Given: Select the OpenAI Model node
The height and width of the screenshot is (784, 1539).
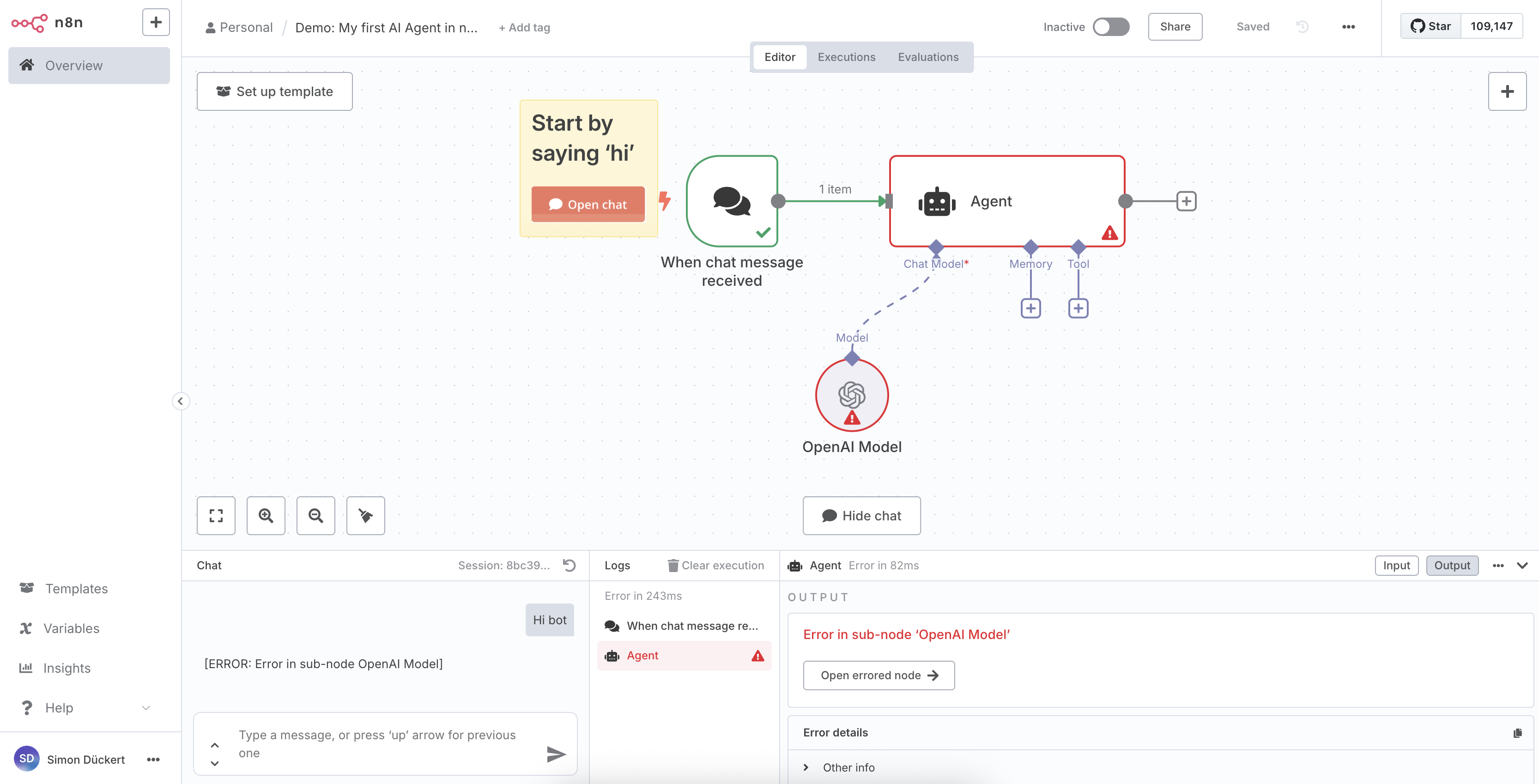Looking at the screenshot, I should coord(852,395).
